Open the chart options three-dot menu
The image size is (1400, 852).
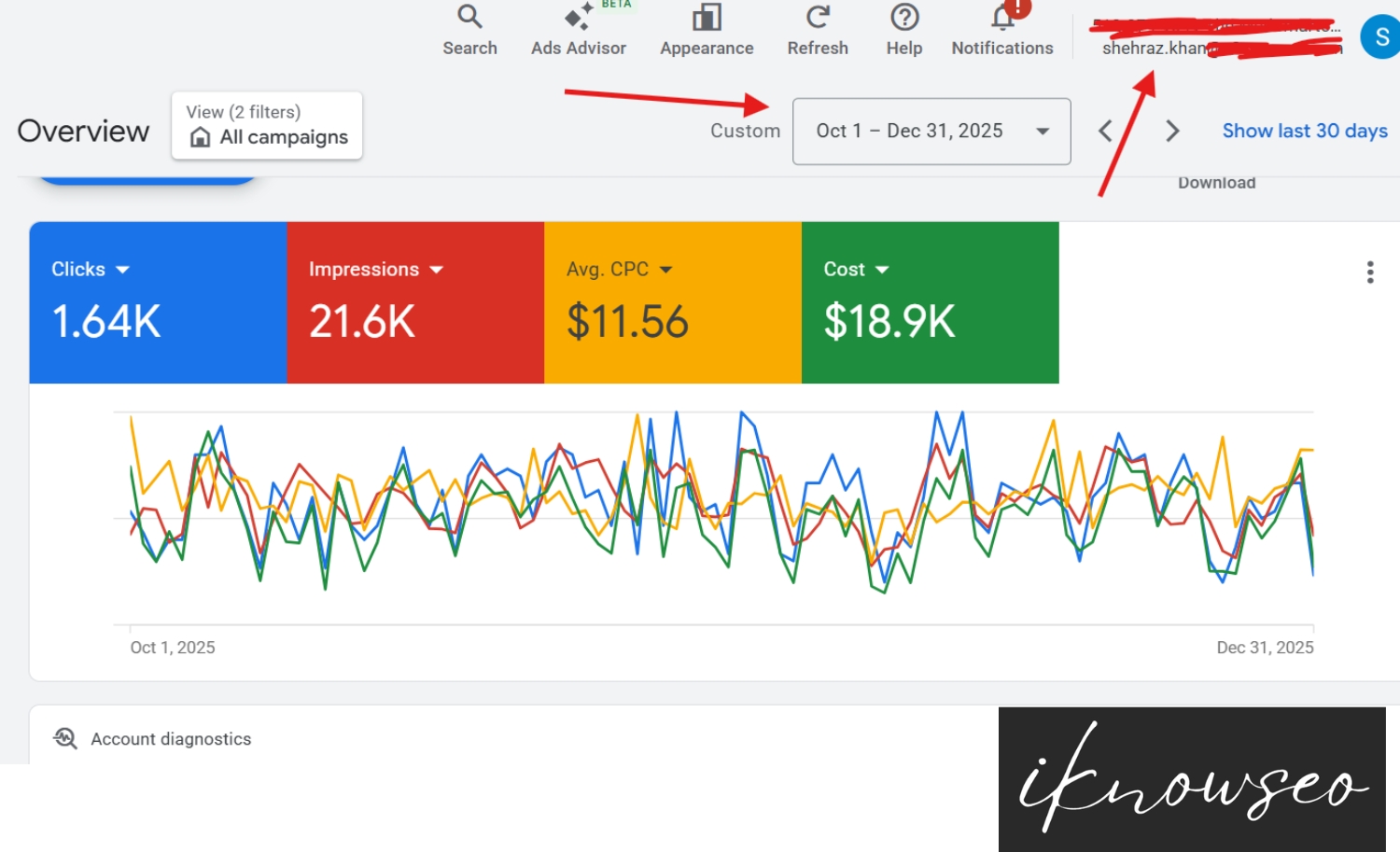click(x=1369, y=272)
